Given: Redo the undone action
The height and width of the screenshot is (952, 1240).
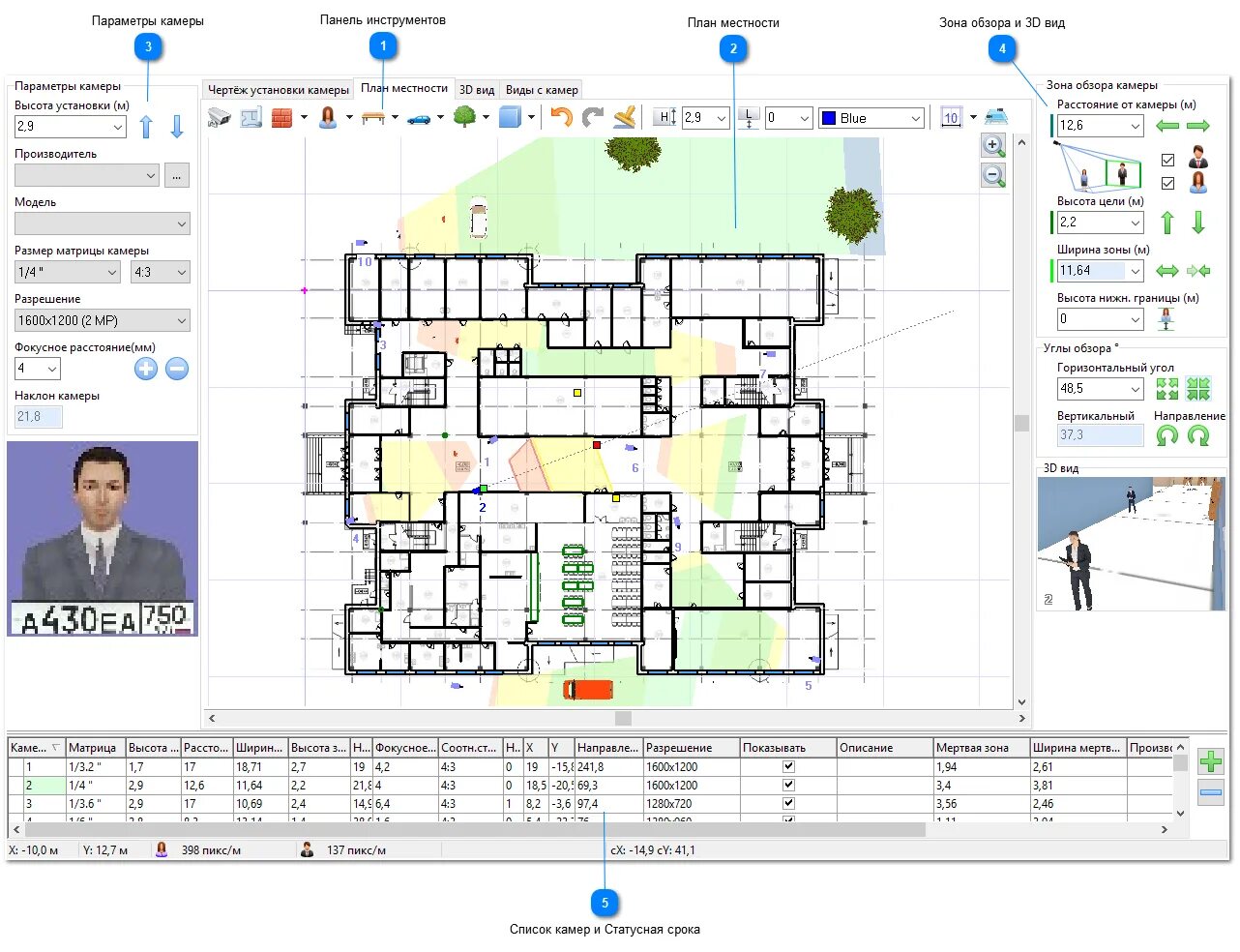Looking at the screenshot, I should pos(593,118).
